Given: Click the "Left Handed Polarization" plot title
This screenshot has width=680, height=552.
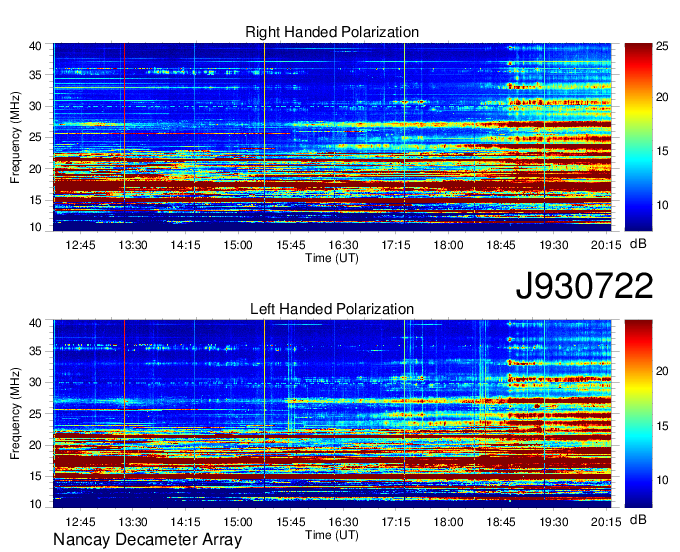Looking at the screenshot, I should coord(332,309).
